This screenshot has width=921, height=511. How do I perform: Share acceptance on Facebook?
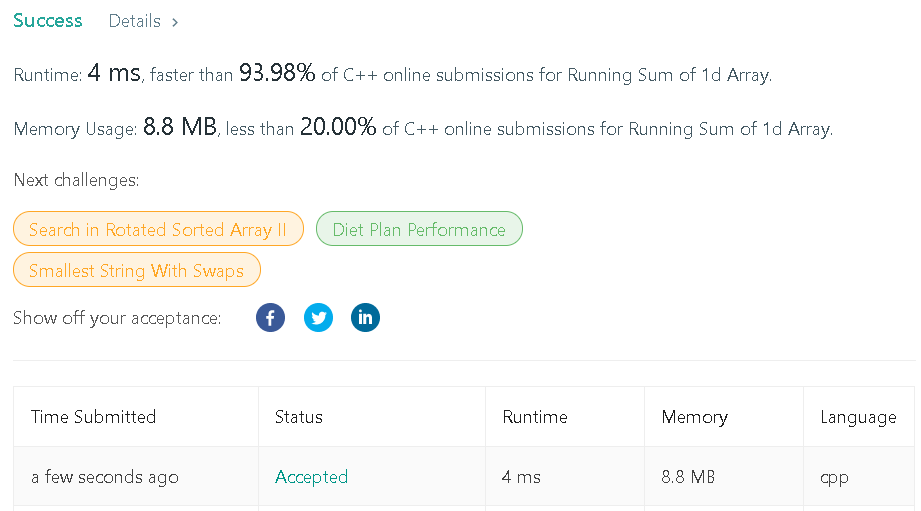pyautogui.click(x=270, y=318)
